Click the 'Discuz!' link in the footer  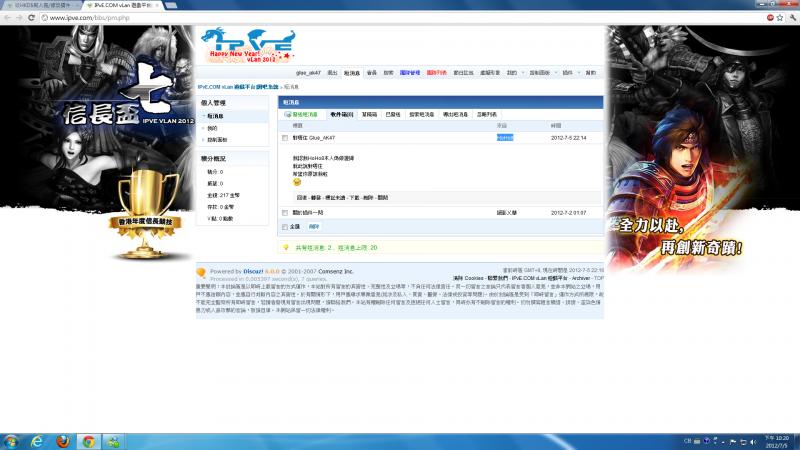click(x=253, y=271)
